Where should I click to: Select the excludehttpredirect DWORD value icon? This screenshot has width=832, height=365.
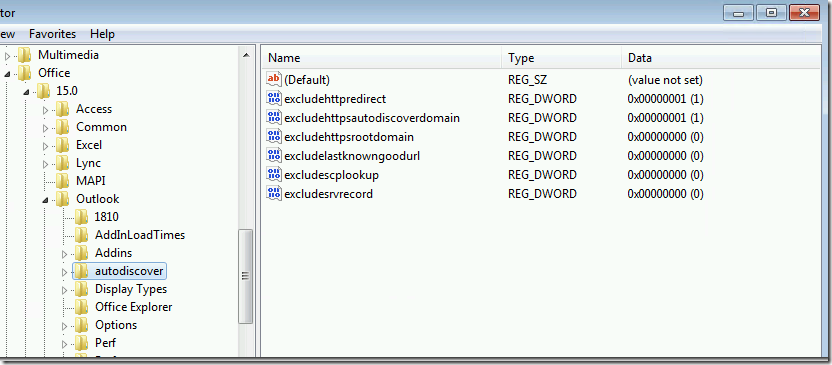[x=274, y=99]
